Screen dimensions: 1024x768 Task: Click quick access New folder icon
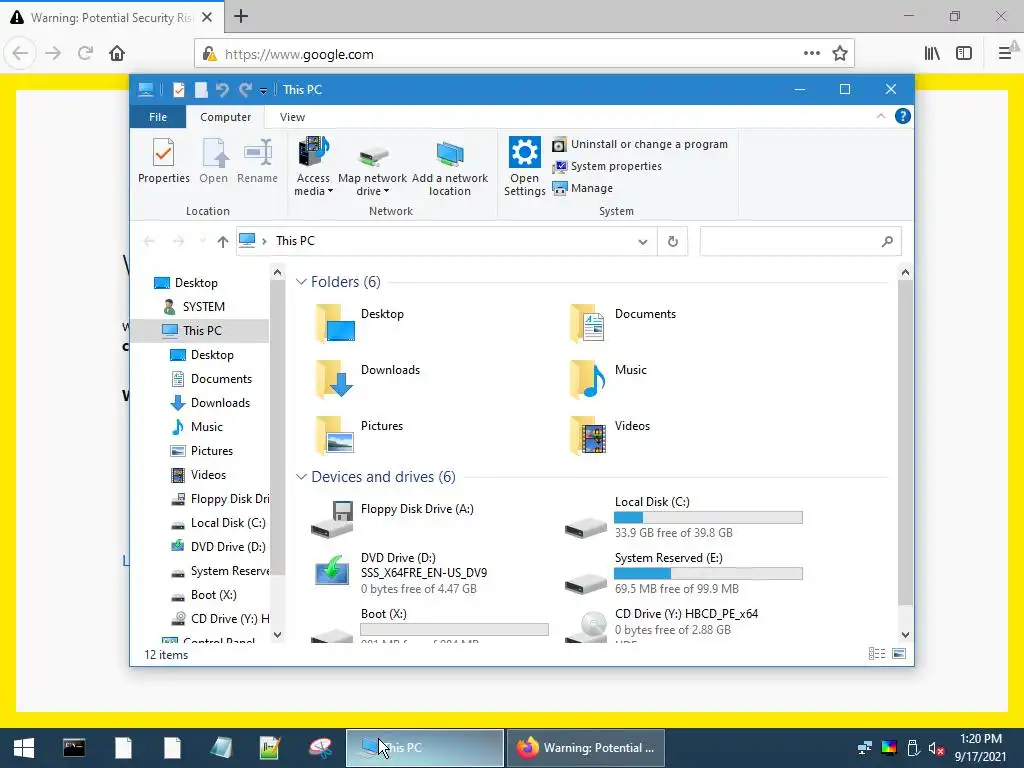click(x=201, y=89)
